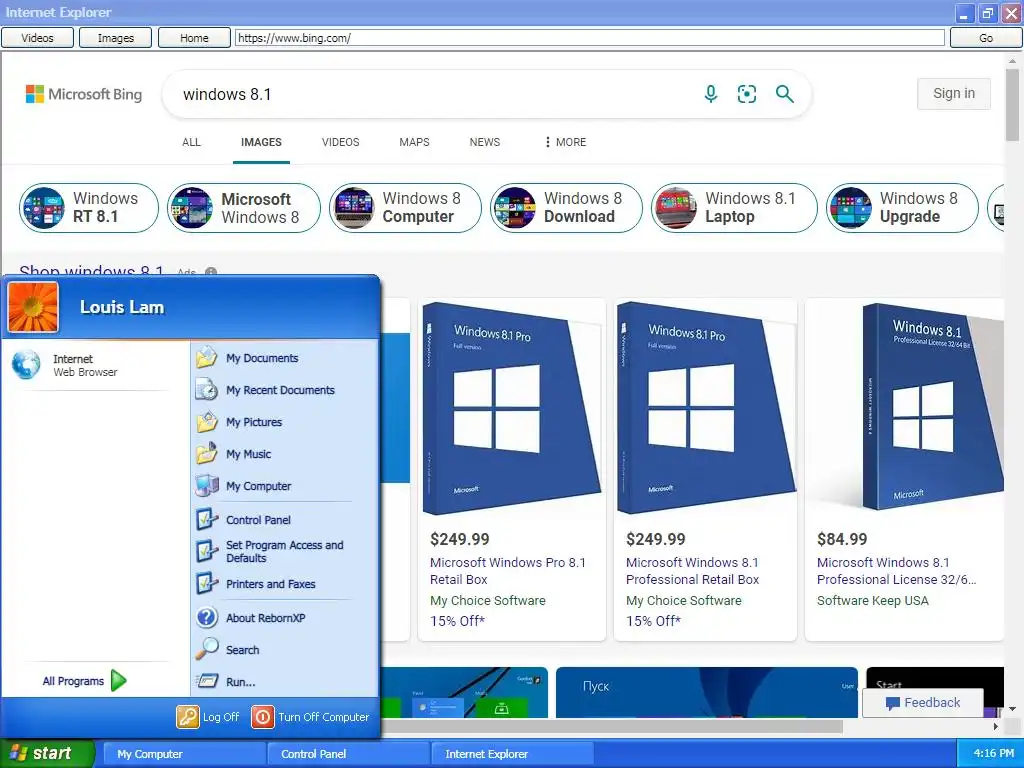Click the Windows Start button
Image resolution: width=1024 pixels, height=768 pixels.
(47, 753)
